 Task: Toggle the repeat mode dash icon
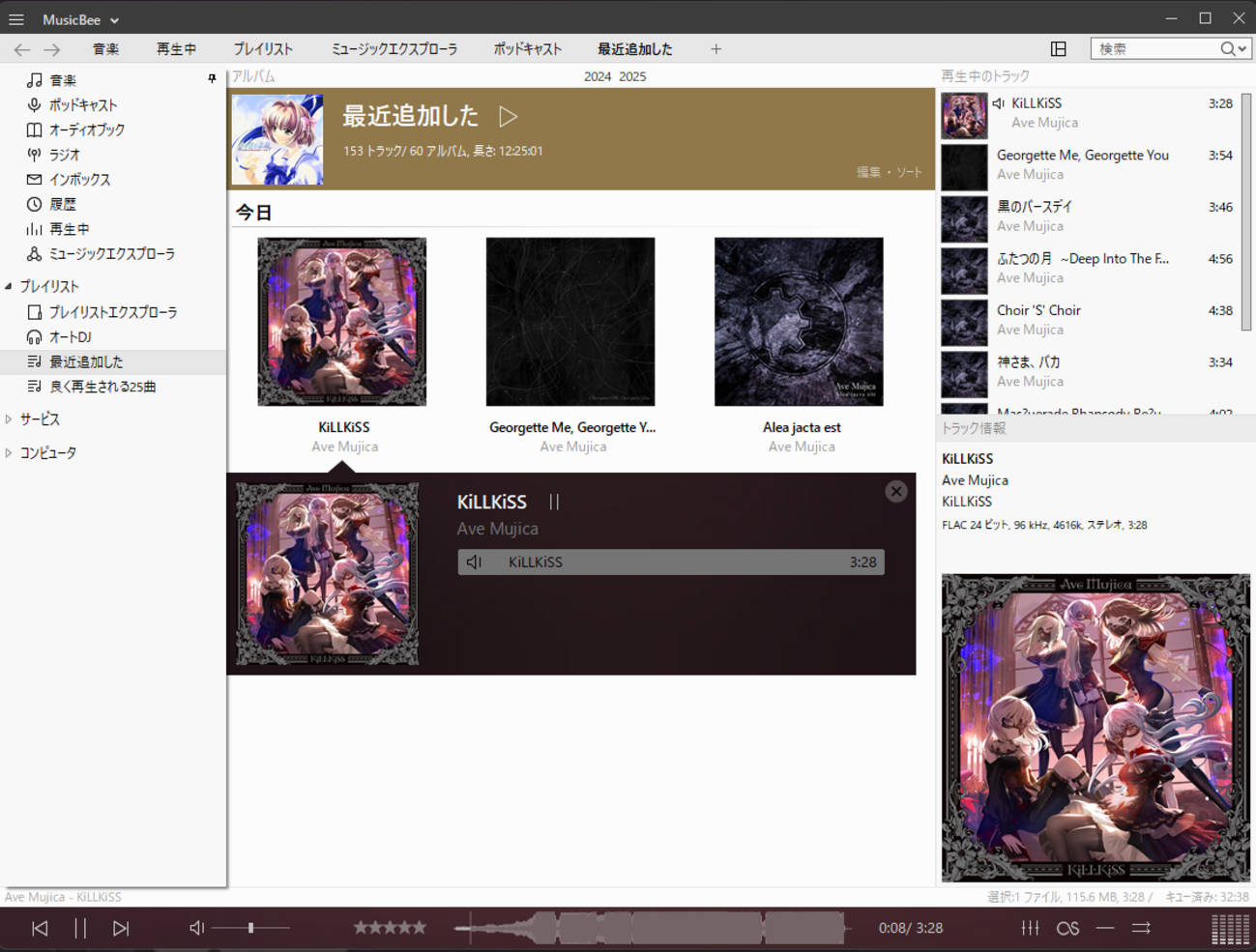click(1105, 928)
